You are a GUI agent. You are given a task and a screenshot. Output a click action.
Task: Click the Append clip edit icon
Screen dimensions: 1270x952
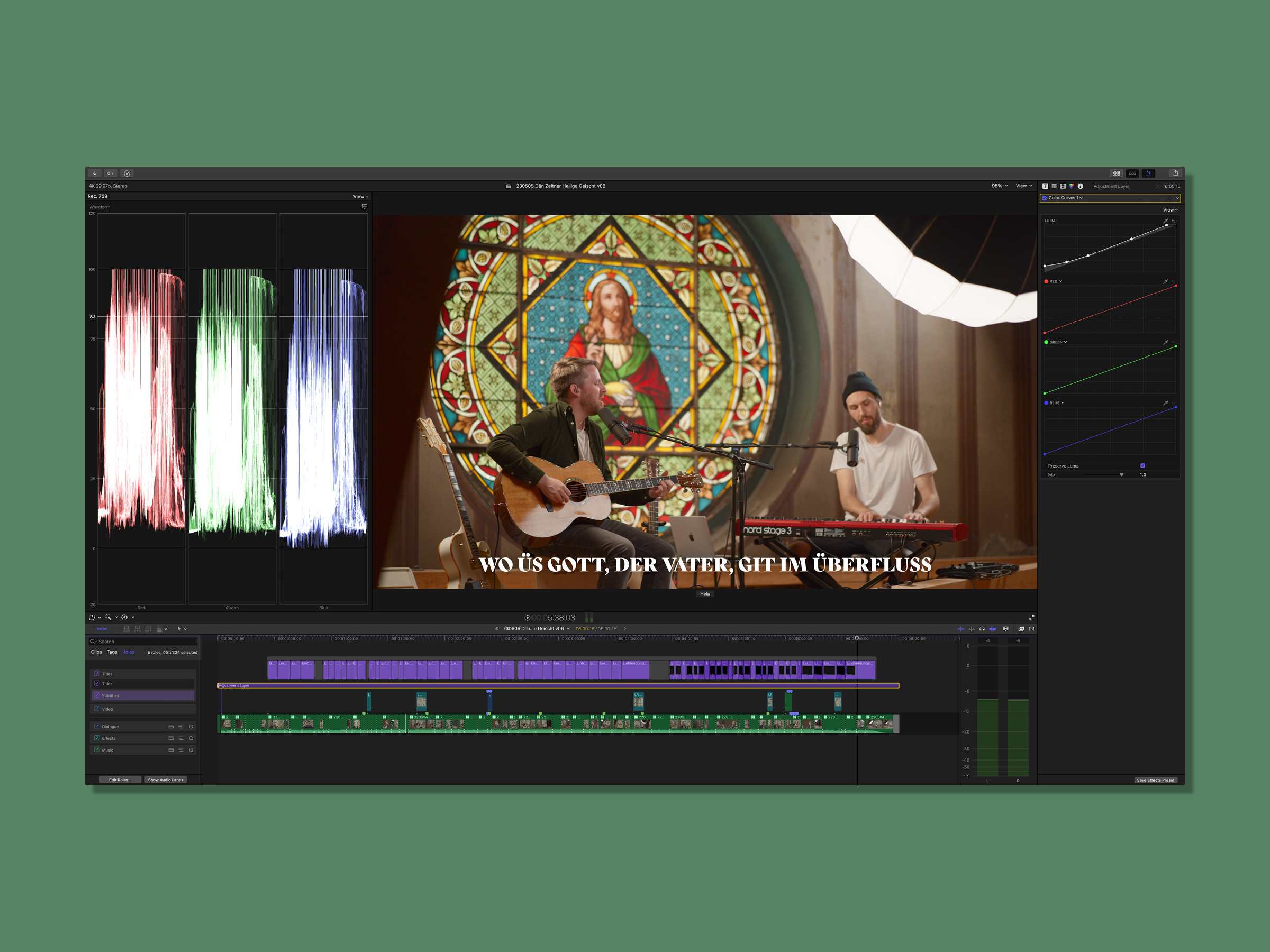pos(149,629)
